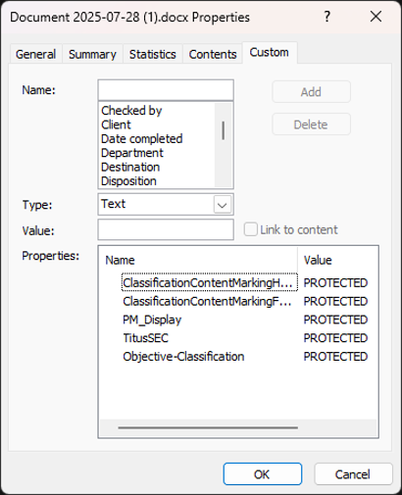Pick 'Department' from the name list

coord(132,153)
